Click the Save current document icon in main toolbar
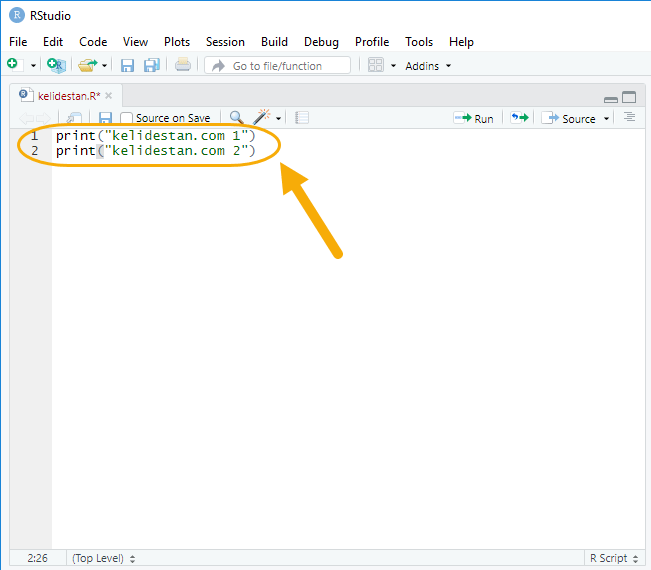This screenshot has width=651, height=570. point(127,65)
